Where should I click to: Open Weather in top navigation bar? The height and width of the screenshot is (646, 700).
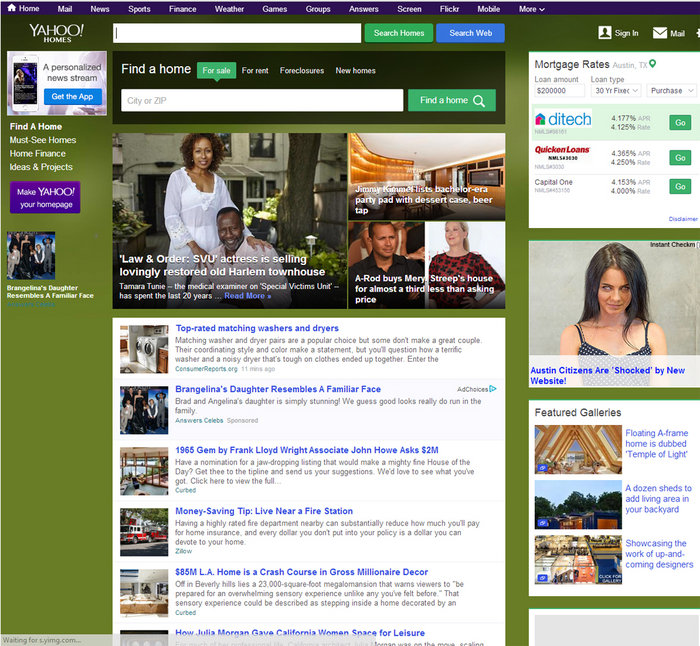tap(229, 9)
